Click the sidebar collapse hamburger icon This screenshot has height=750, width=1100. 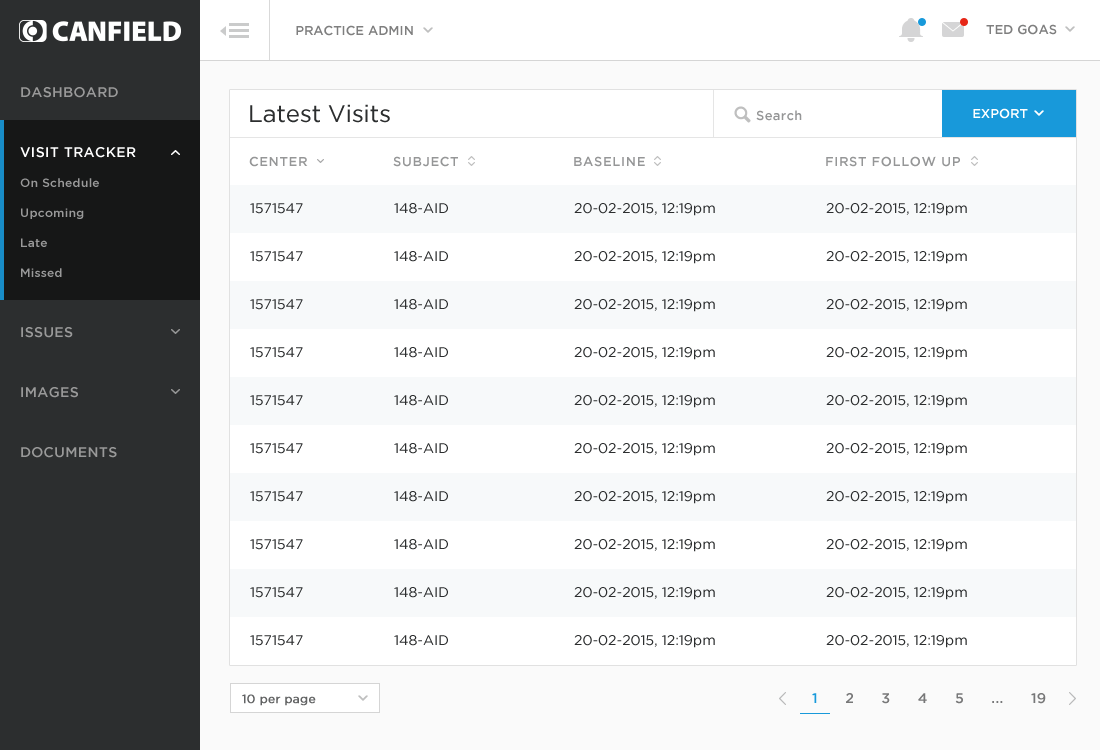235,30
